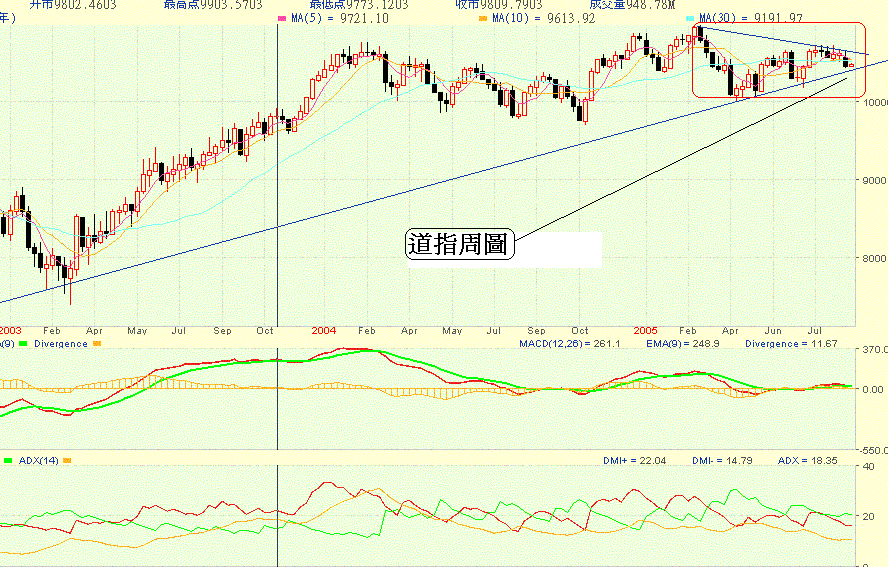Click the 'DMI+ = 22.04' readout

(635, 461)
